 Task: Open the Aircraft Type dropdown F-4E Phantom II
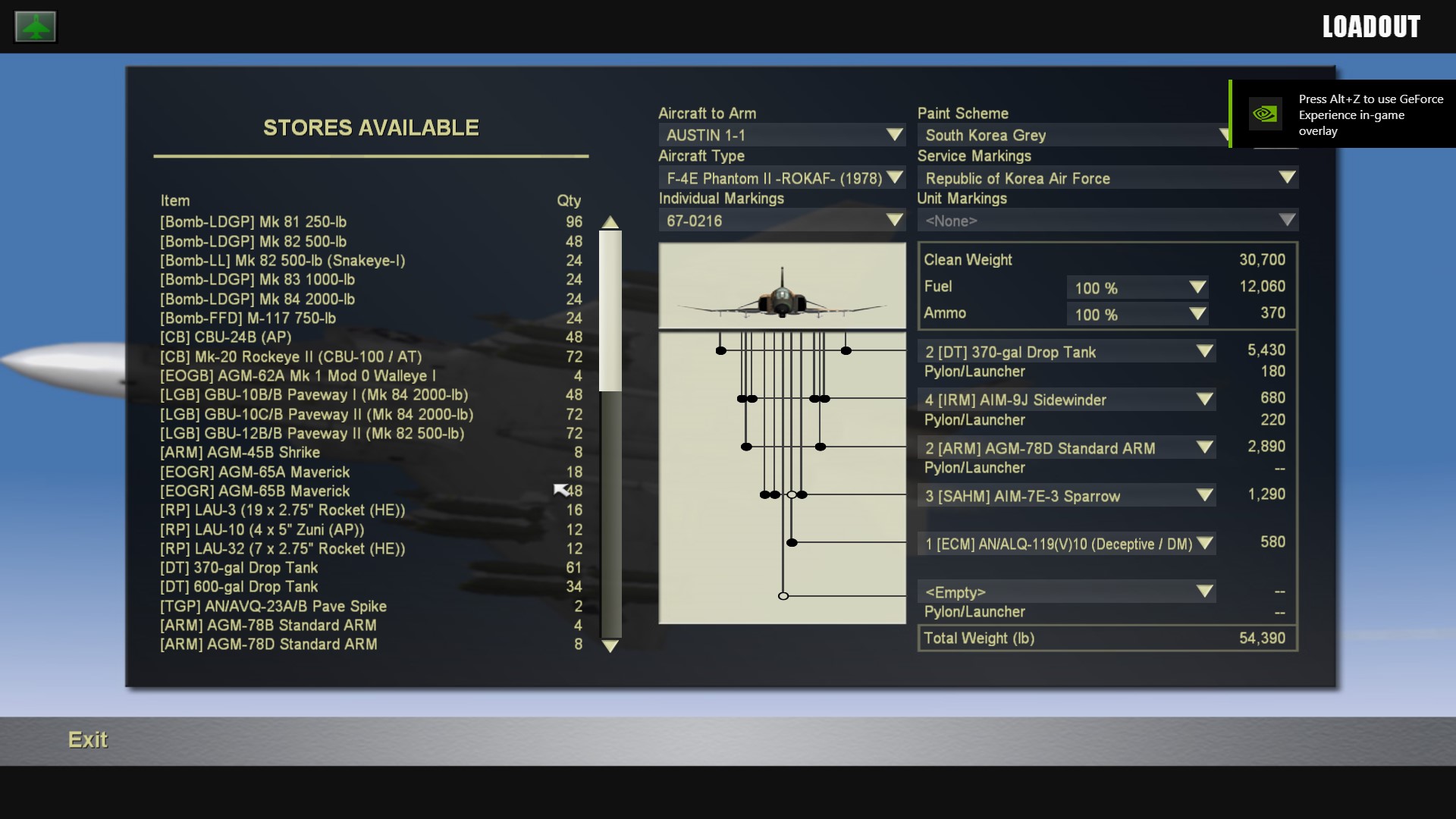coord(782,178)
